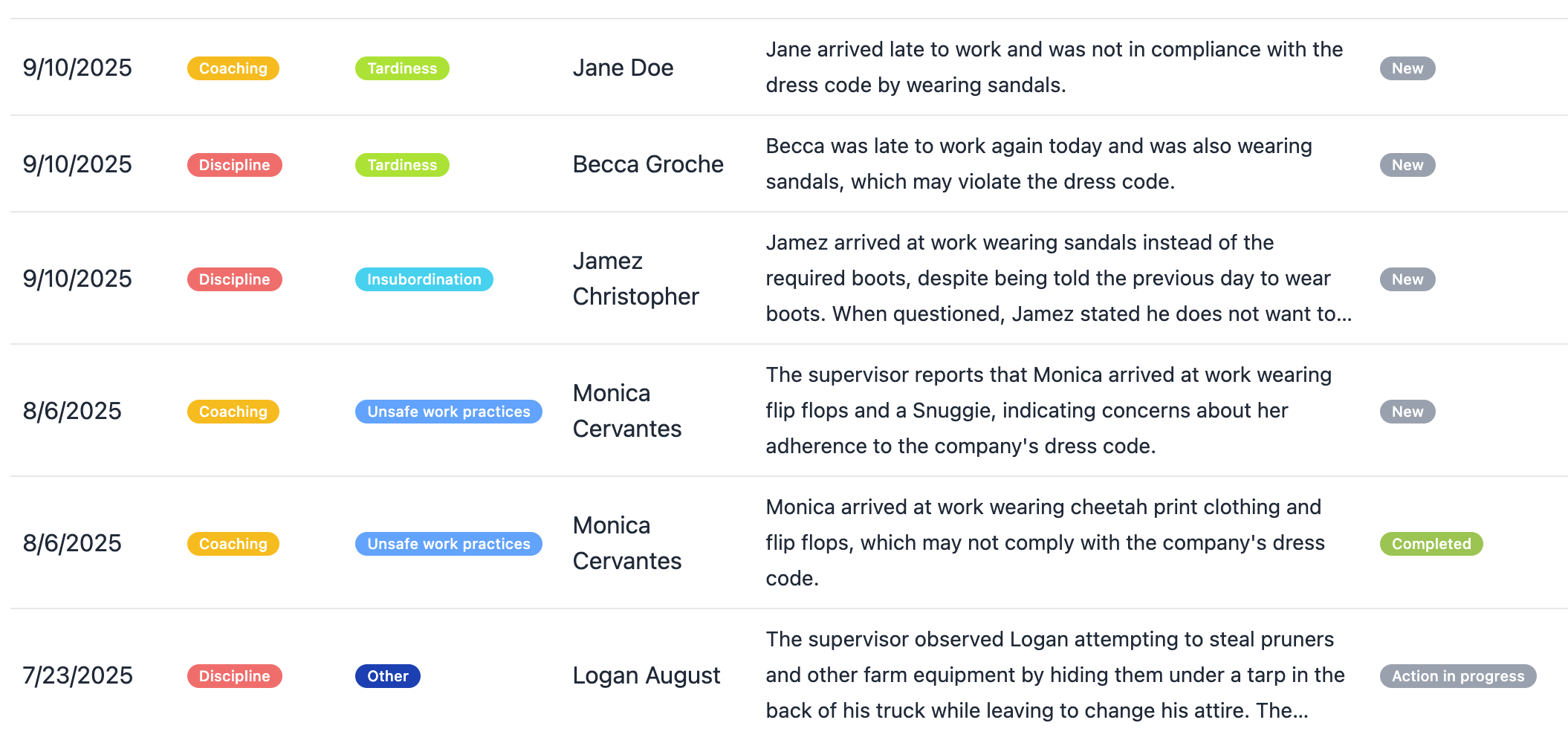Click the New status for Jamez Christopher
1568x740 pixels.
click(1407, 279)
